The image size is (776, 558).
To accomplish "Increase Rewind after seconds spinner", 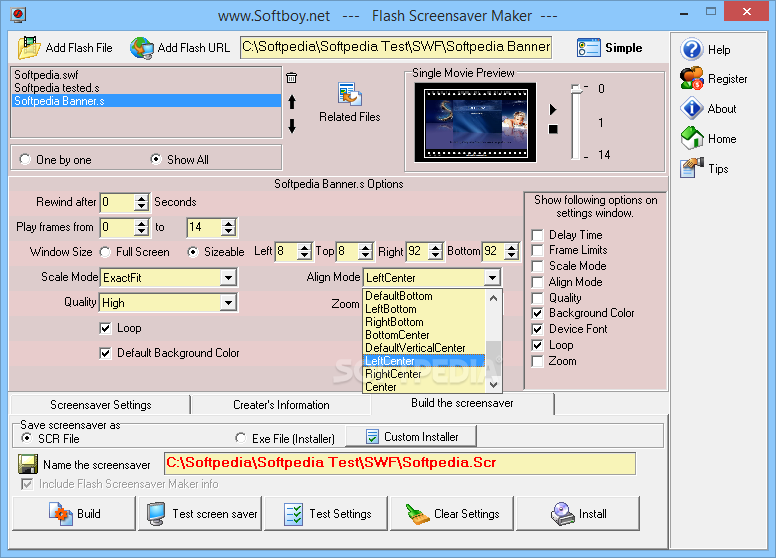I will [142, 198].
